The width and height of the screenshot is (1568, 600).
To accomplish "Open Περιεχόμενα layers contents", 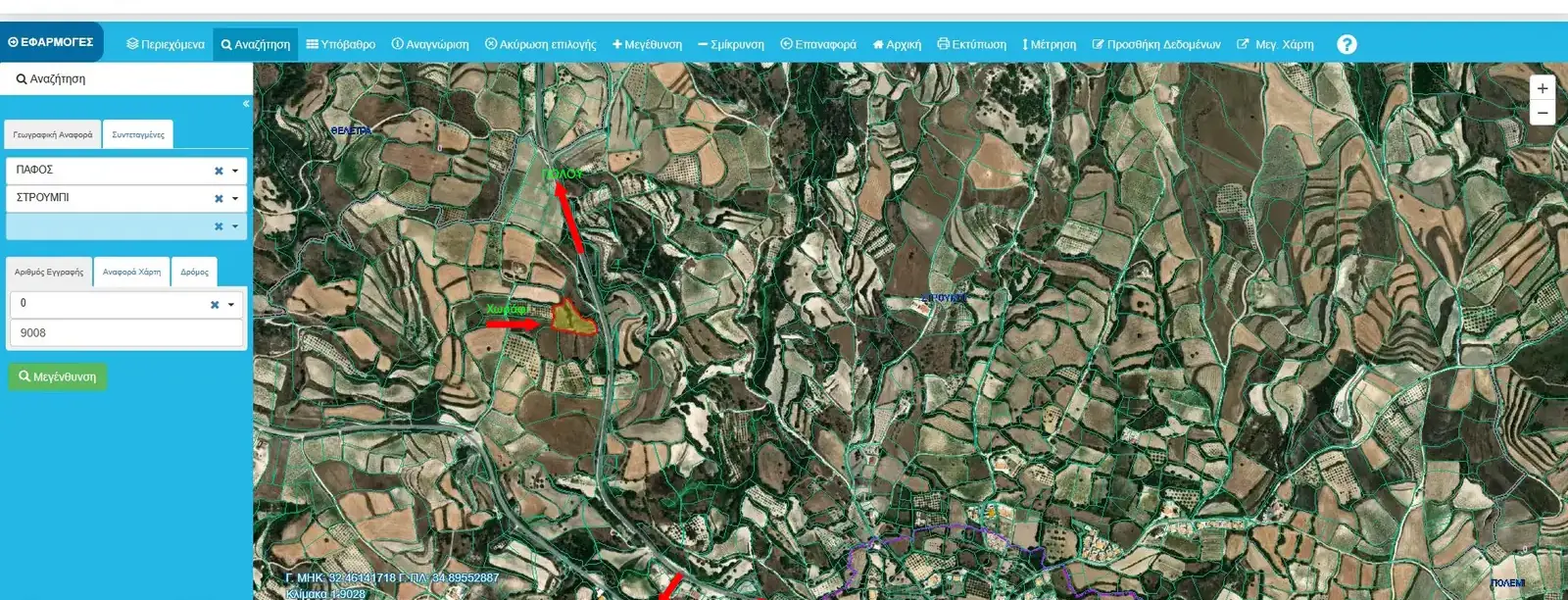I will (166, 44).
